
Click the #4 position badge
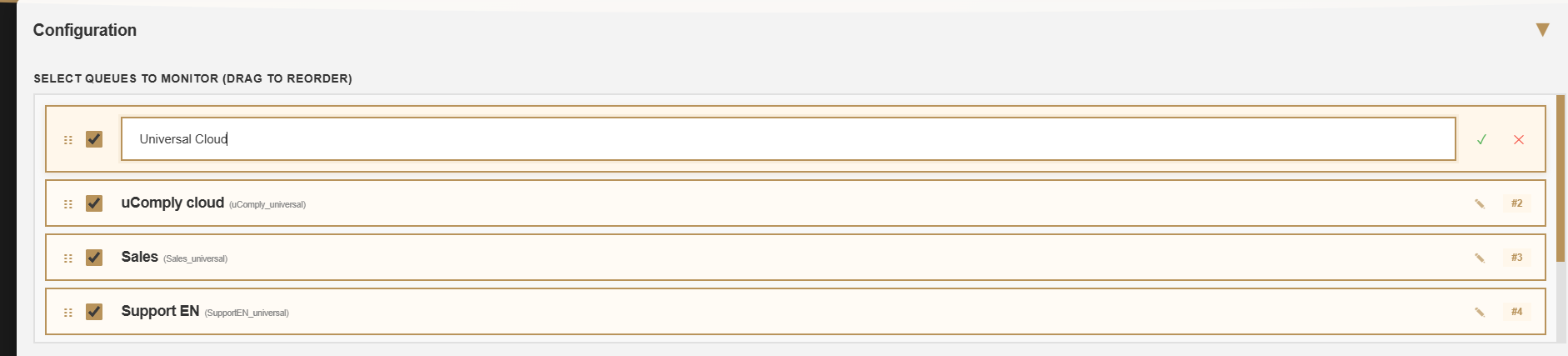pos(1516,312)
